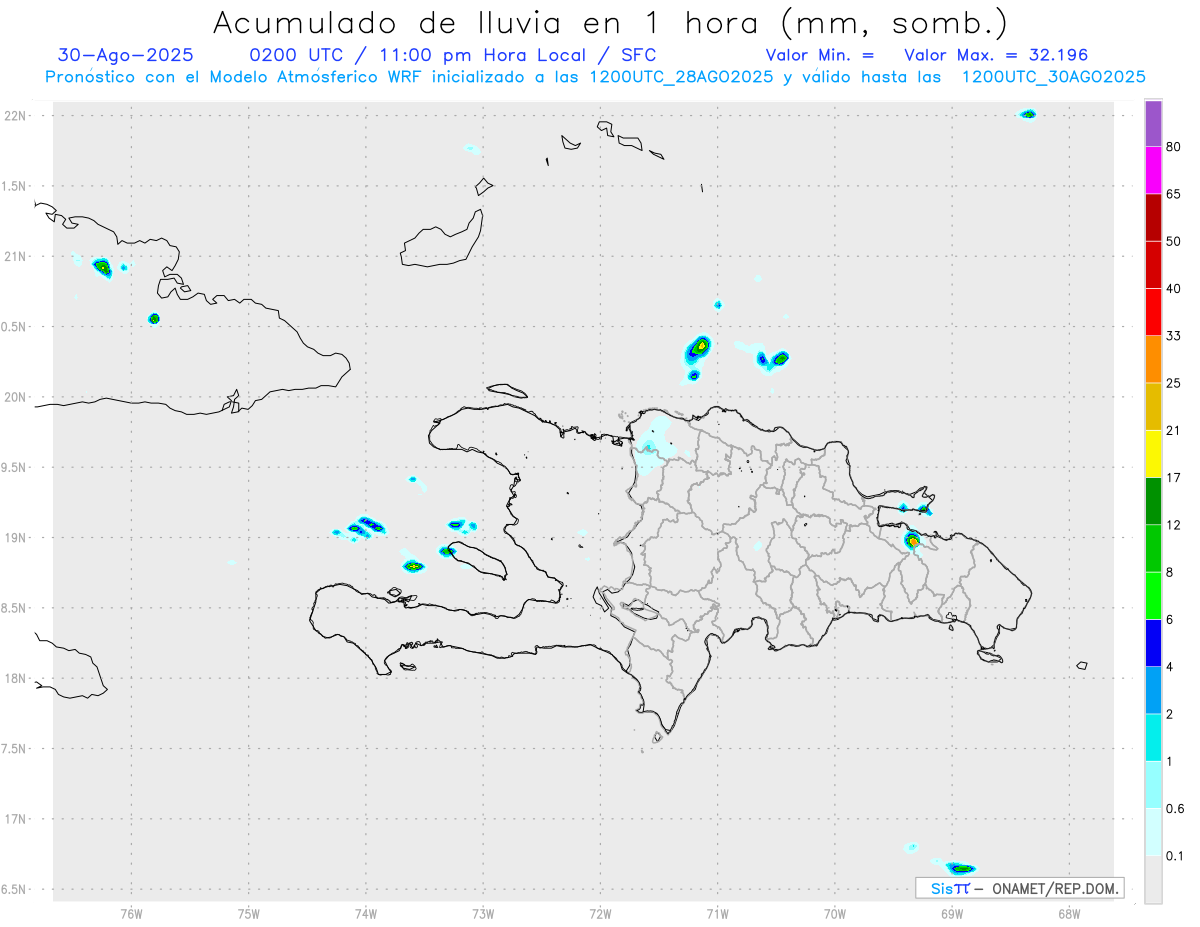This screenshot has width=1200, height=927.
Task: Click the '71W' longitude label
Action: tap(717, 913)
